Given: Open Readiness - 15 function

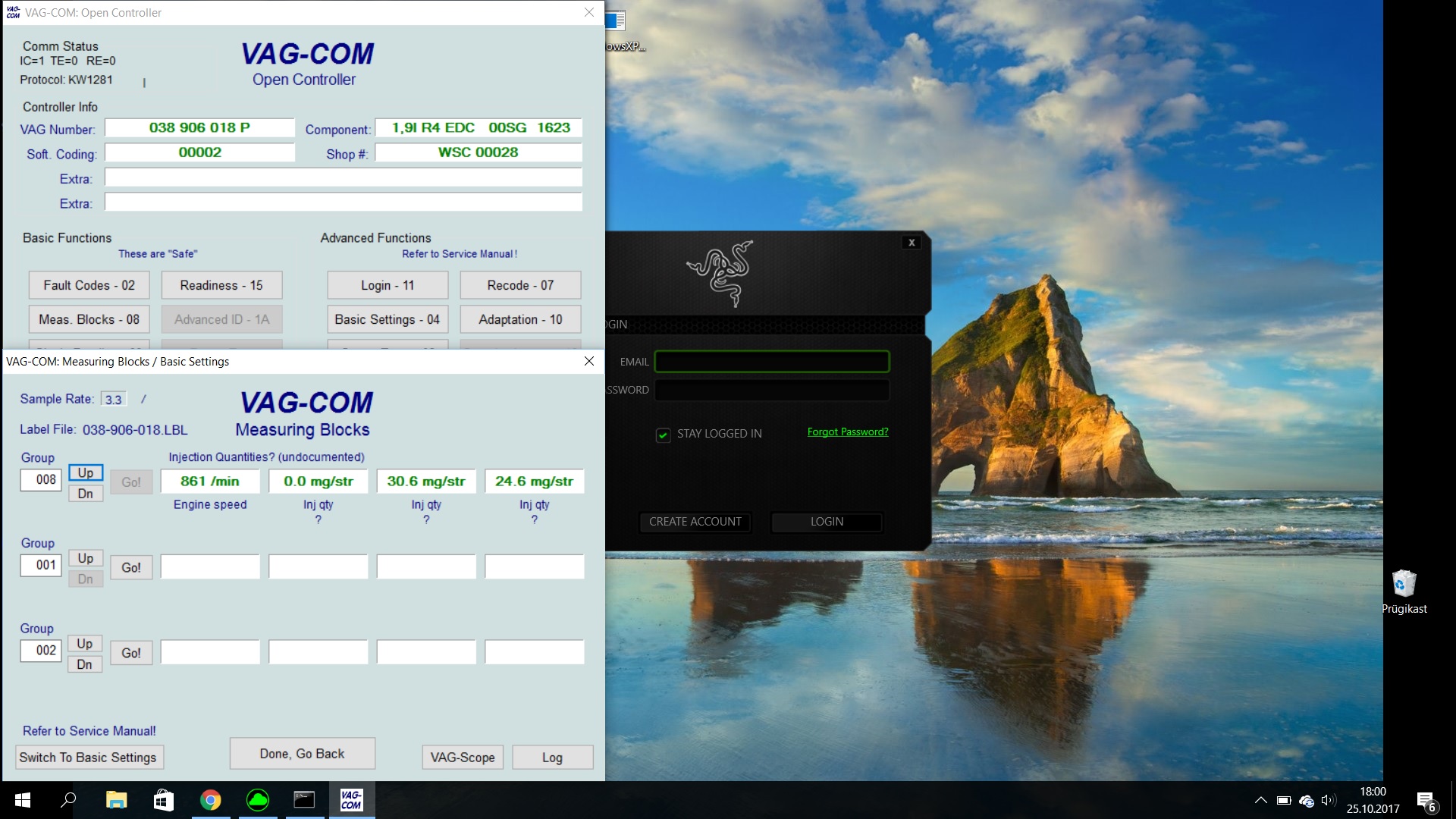Looking at the screenshot, I should [221, 285].
